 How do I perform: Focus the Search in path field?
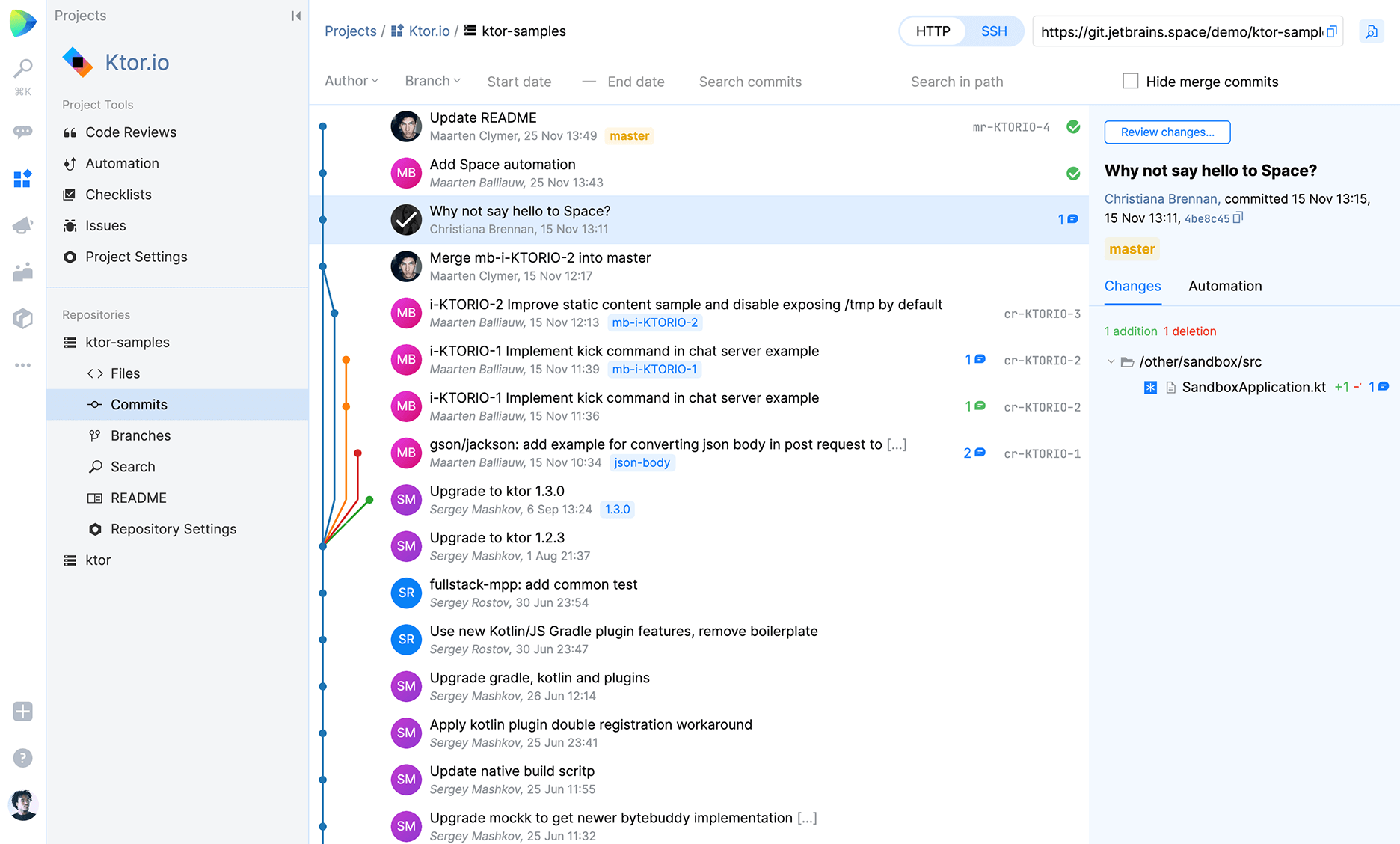point(957,82)
